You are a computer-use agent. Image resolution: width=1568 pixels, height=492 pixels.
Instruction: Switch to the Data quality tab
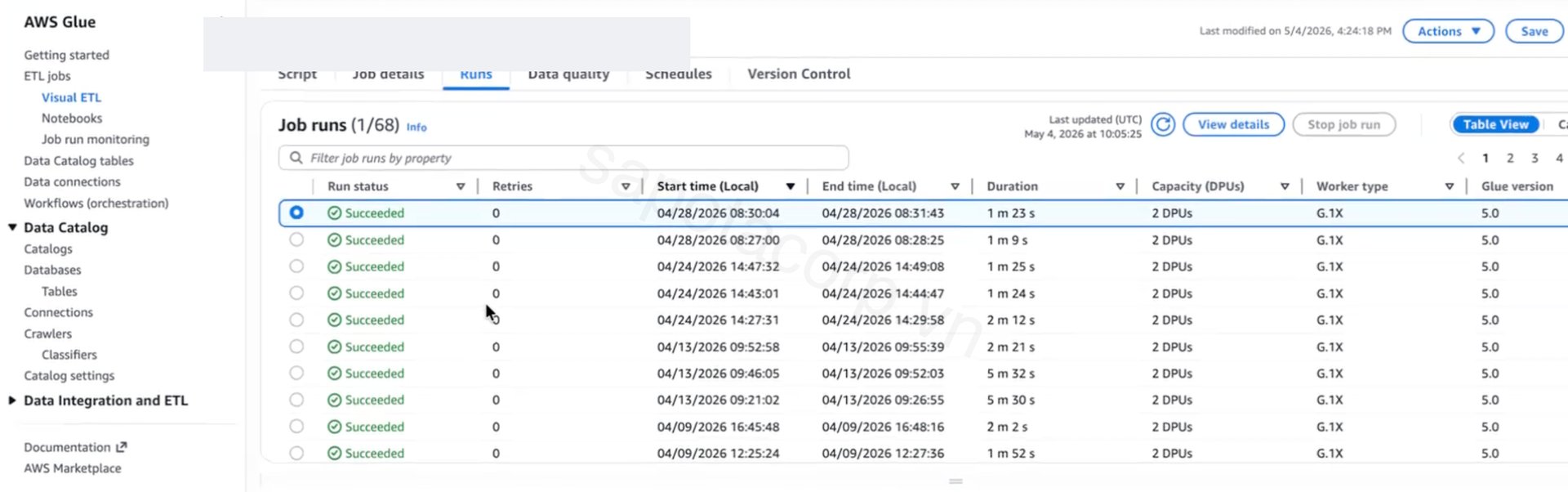pos(568,74)
